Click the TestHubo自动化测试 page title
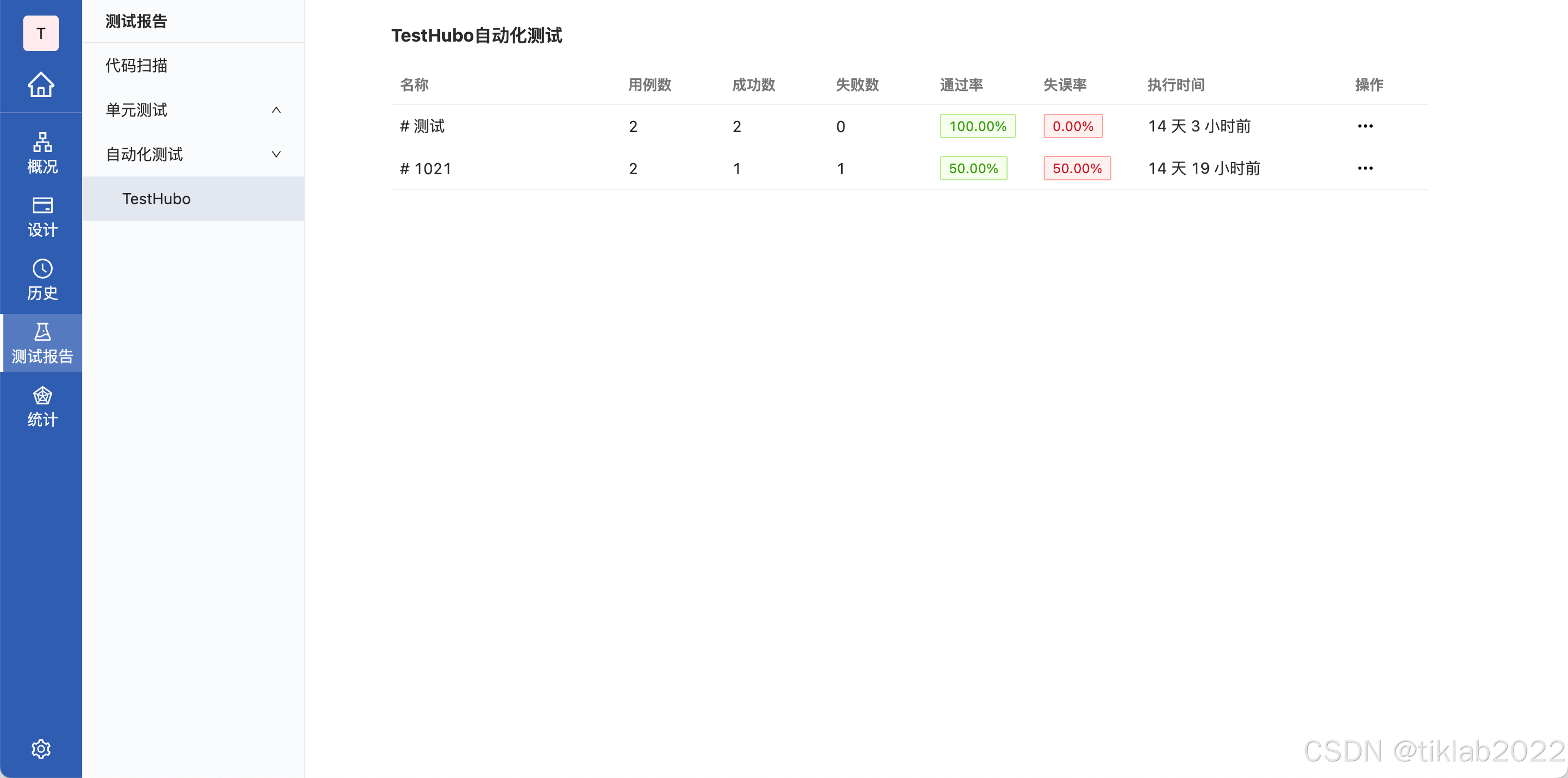This screenshot has height=778, width=1568. (x=477, y=36)
